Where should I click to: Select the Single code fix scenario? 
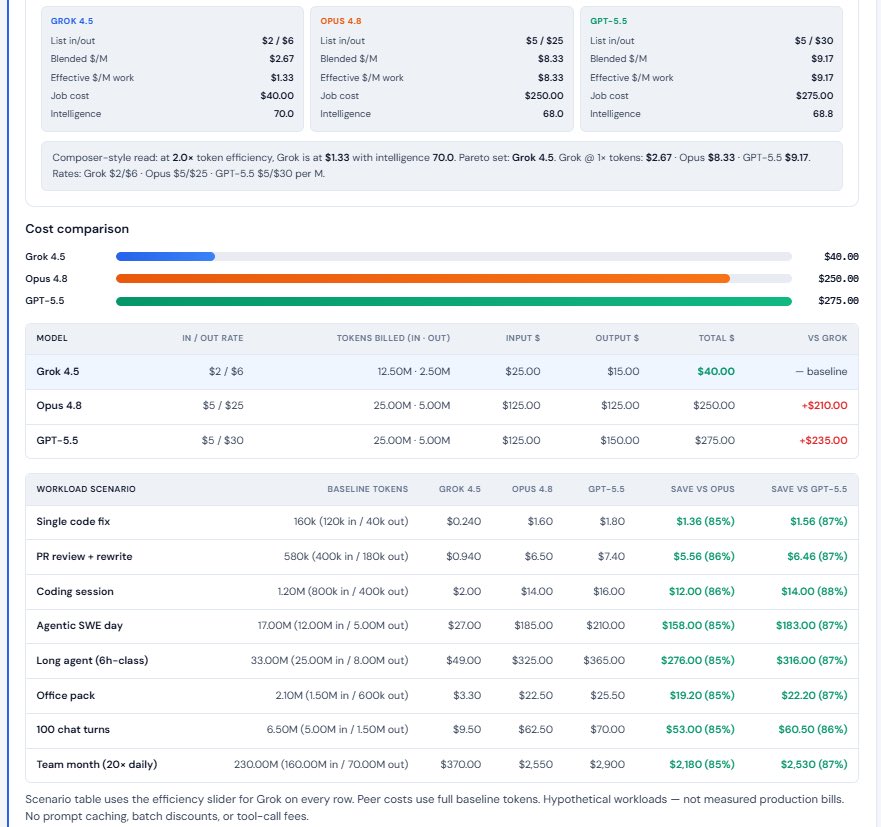point(73,521)
